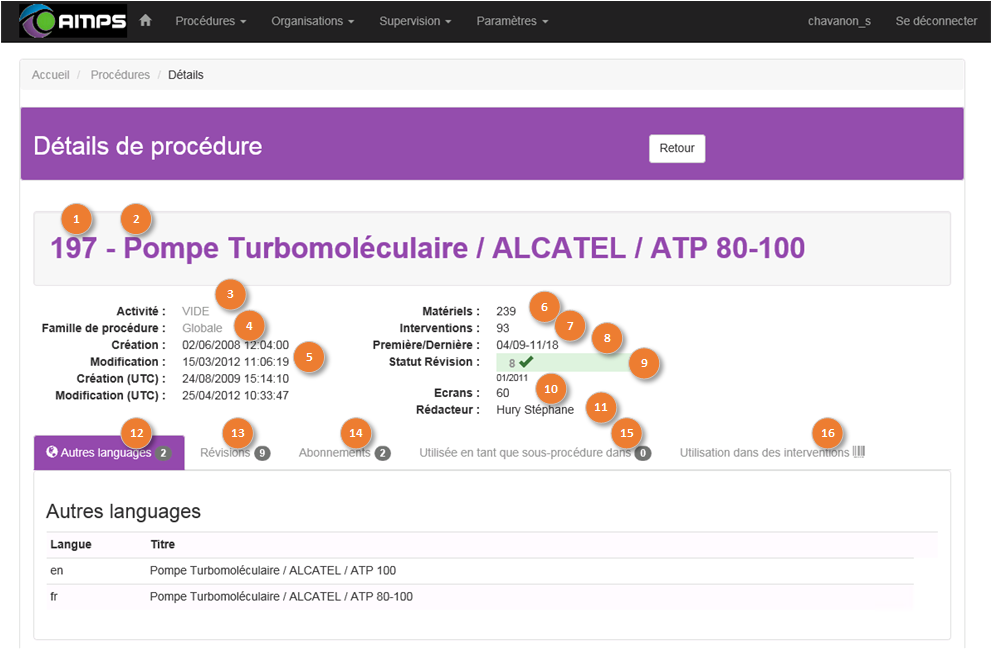Click Modification (UTC) value 25/04/2012 10:33:47
Screen dimensions: 992x650
235,396
